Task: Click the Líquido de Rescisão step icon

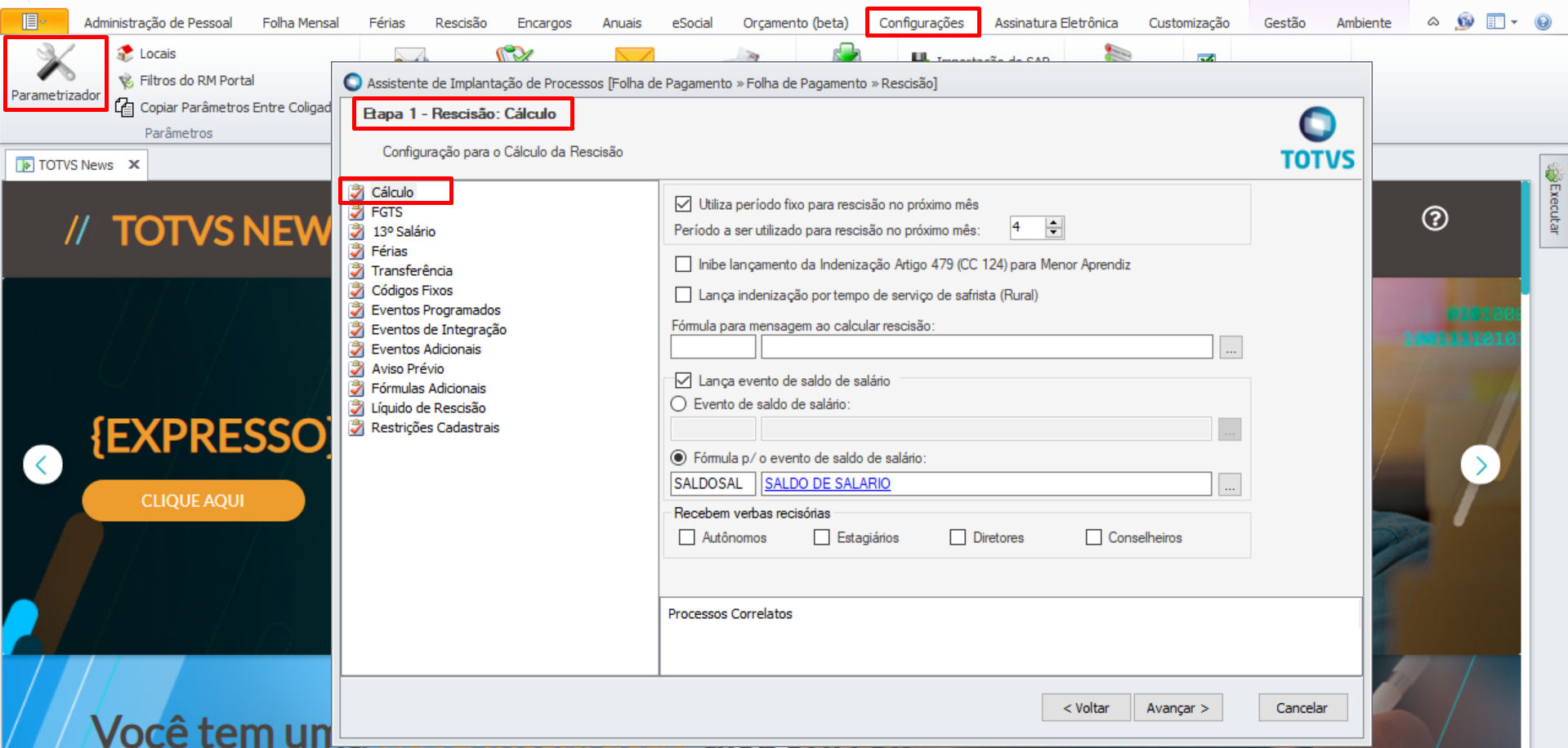Action: click(356, 408)
